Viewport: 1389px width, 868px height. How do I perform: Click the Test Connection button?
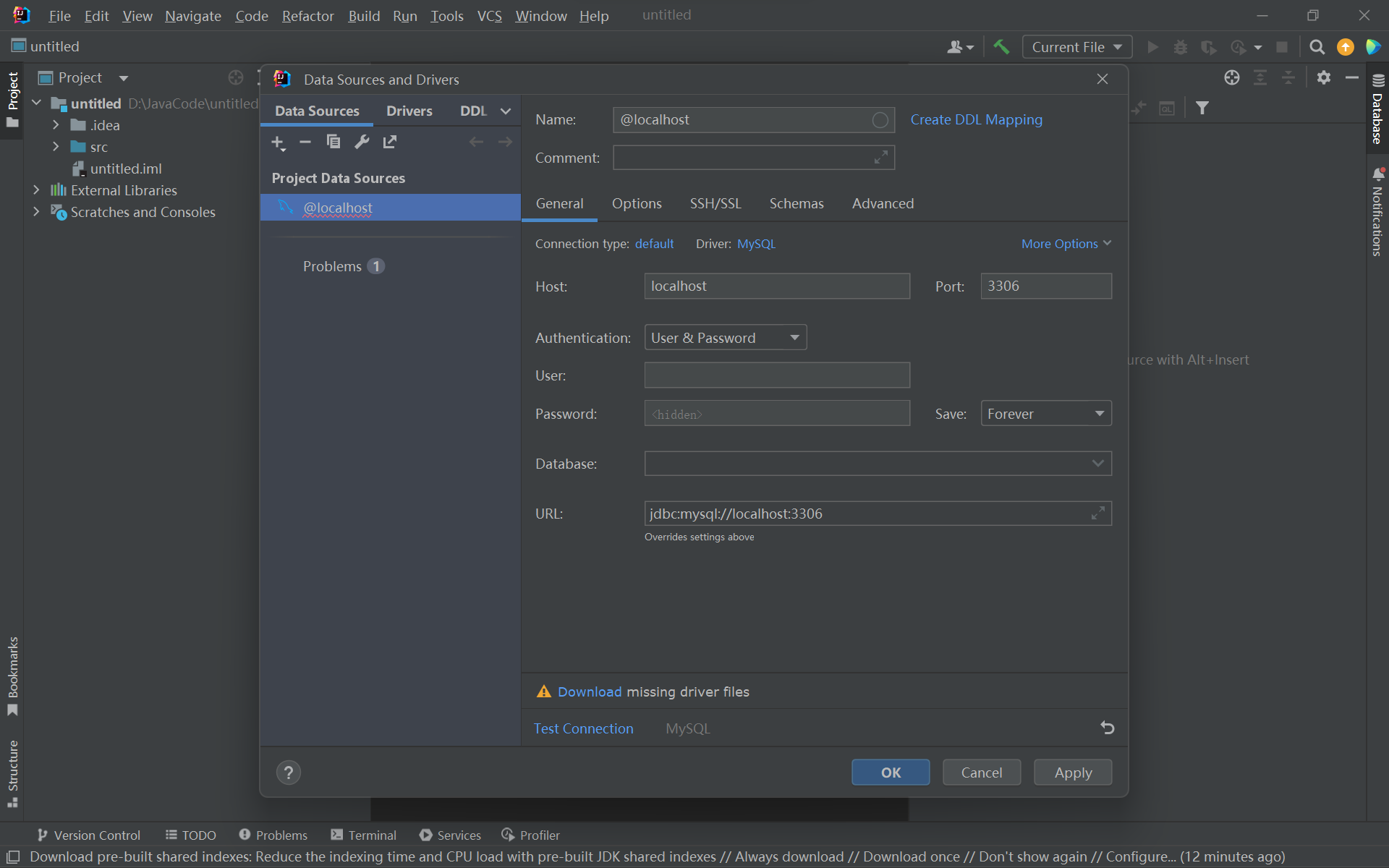pyautogui.click(x=584, y=728)
